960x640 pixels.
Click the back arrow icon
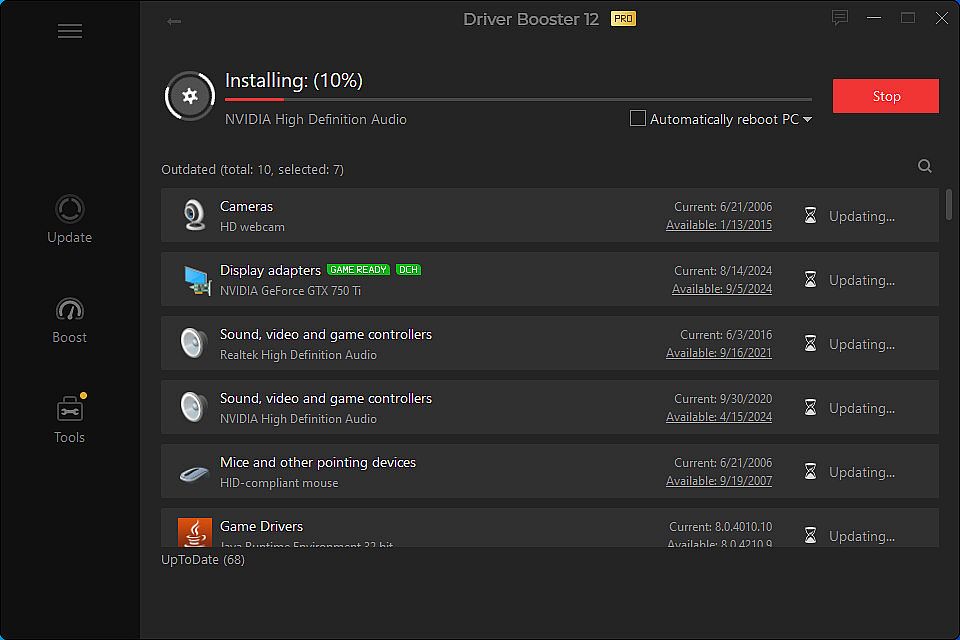pos(174,21)
